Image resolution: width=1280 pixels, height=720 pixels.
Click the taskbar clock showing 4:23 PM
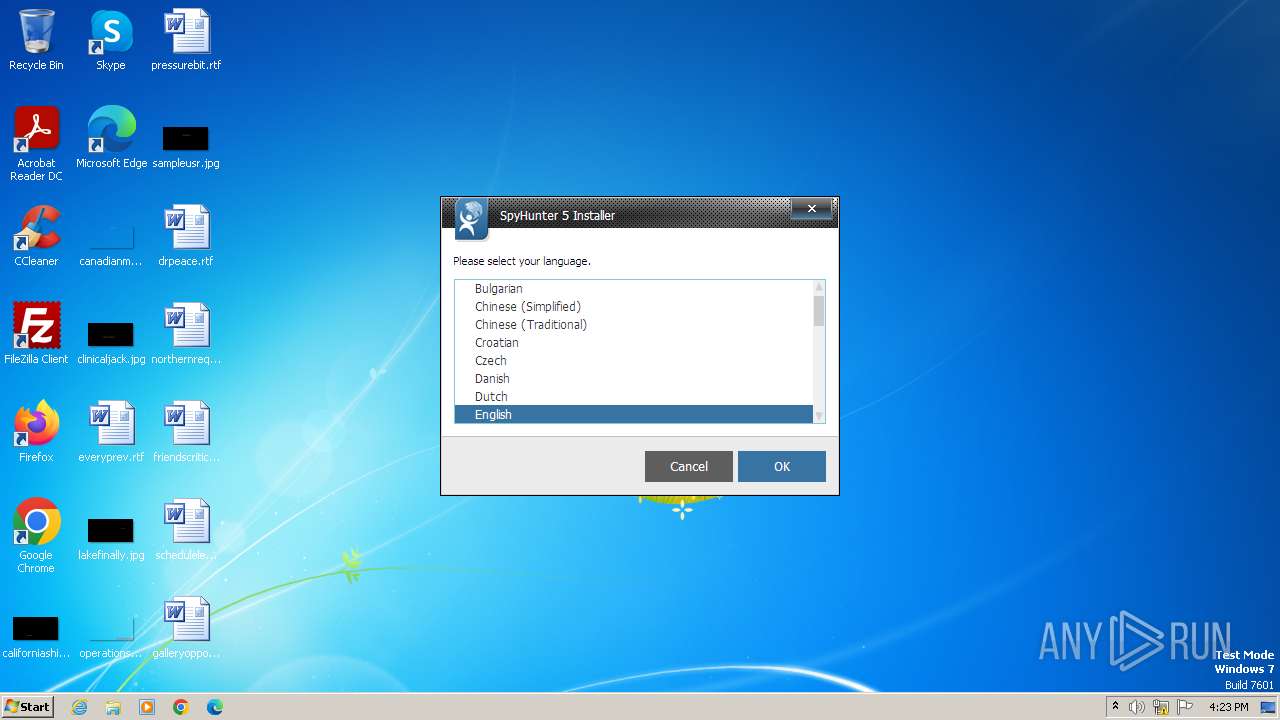tap(1228, 707)
